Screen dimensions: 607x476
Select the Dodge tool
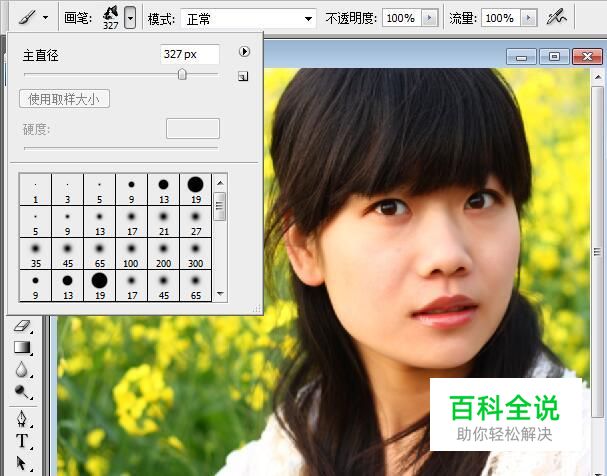[22, 392]
